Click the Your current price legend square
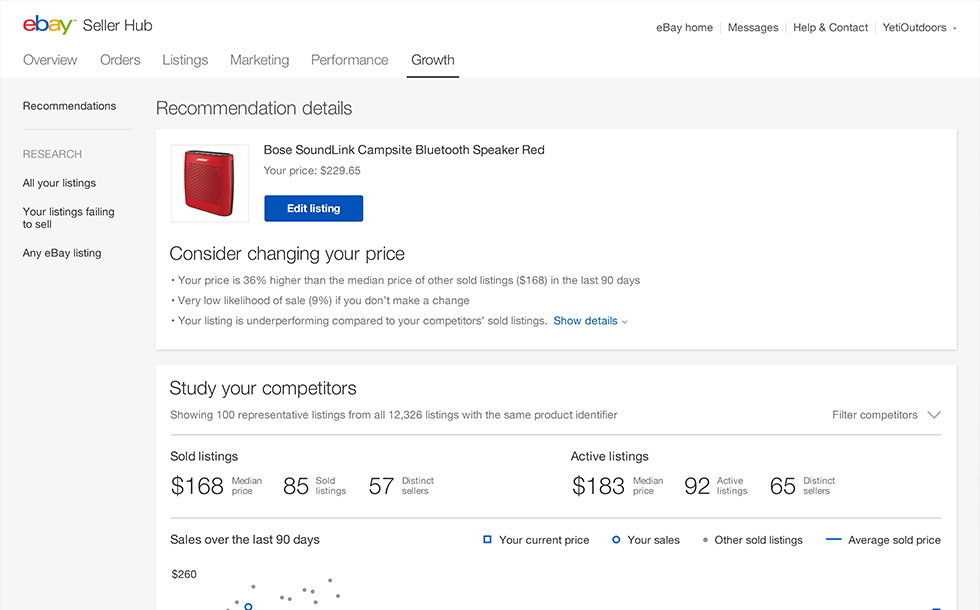The image size is (980, 610). (488, 539)
